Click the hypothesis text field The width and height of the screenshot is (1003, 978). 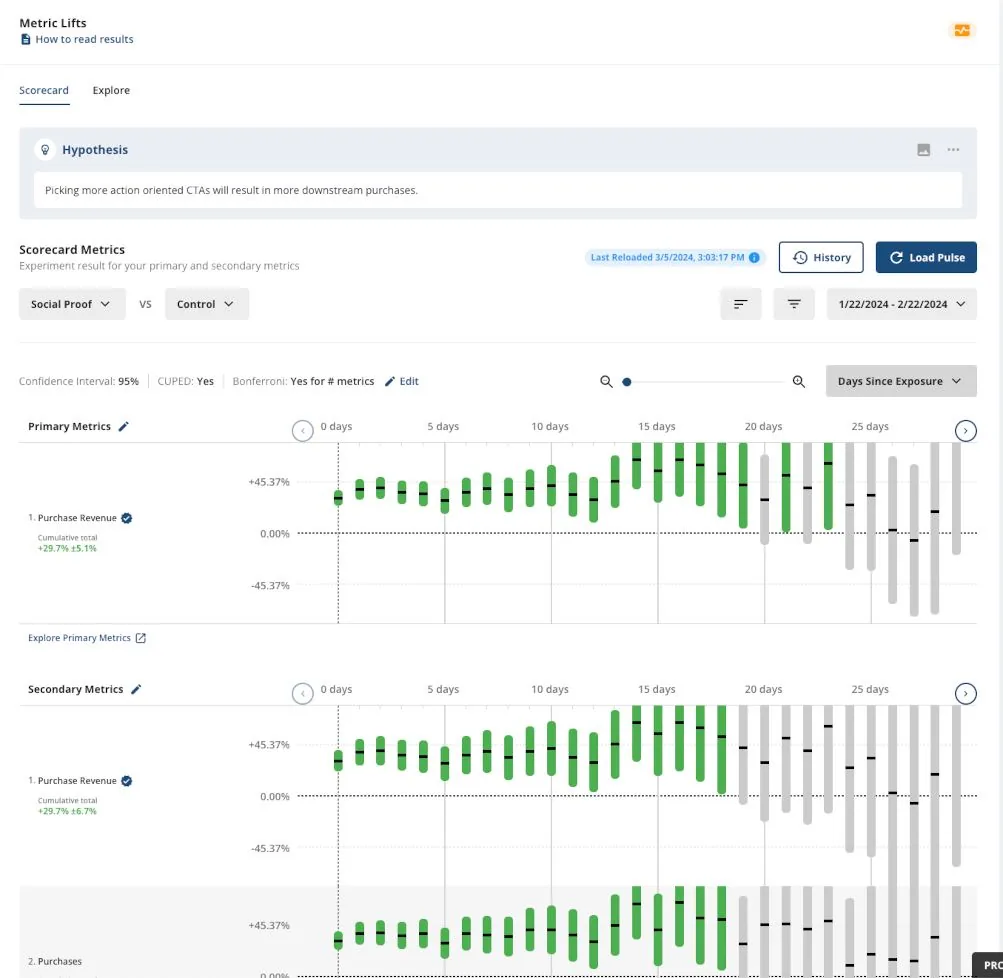coord(498,190)
